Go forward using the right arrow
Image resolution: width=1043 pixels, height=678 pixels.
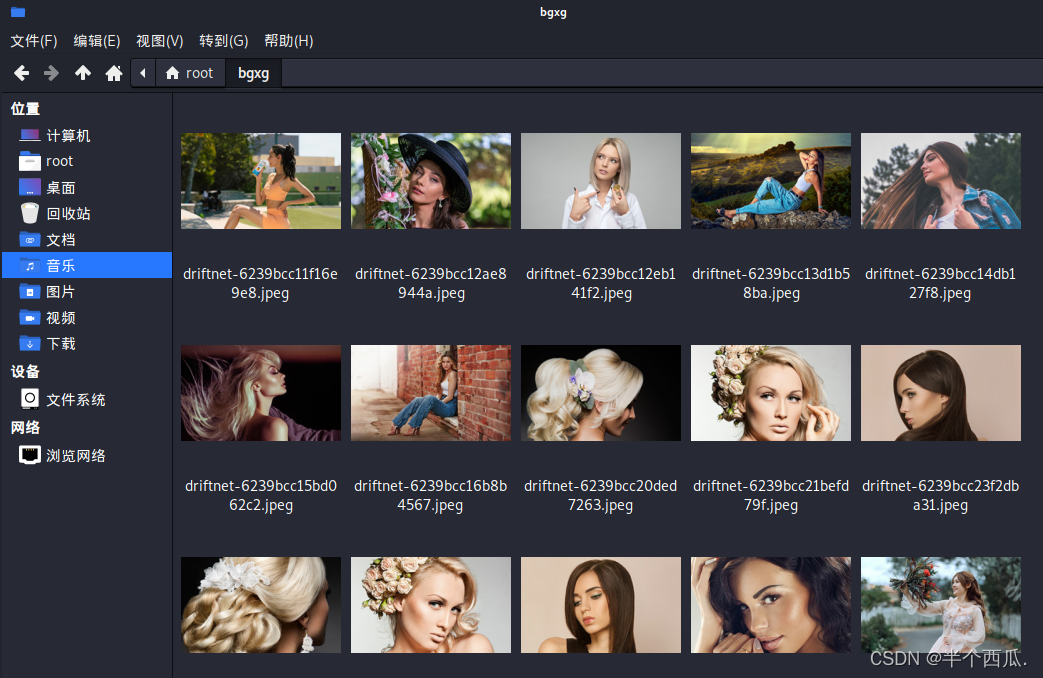point(51,73)
